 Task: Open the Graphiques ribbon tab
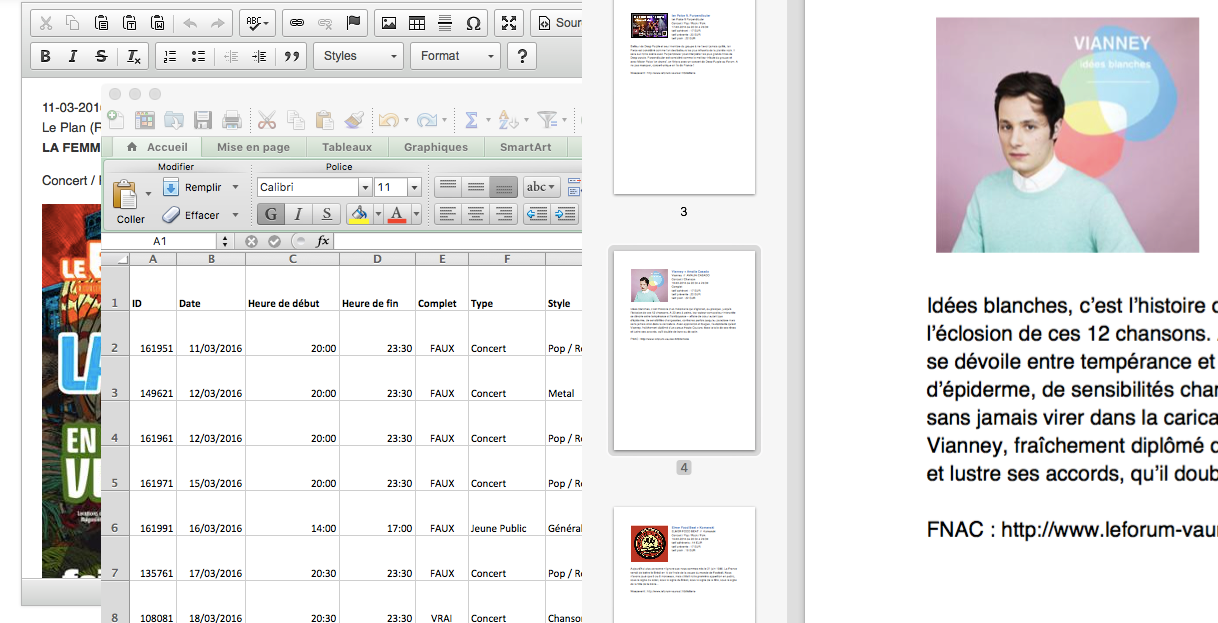pyautogui.click(x=436, y=147)
